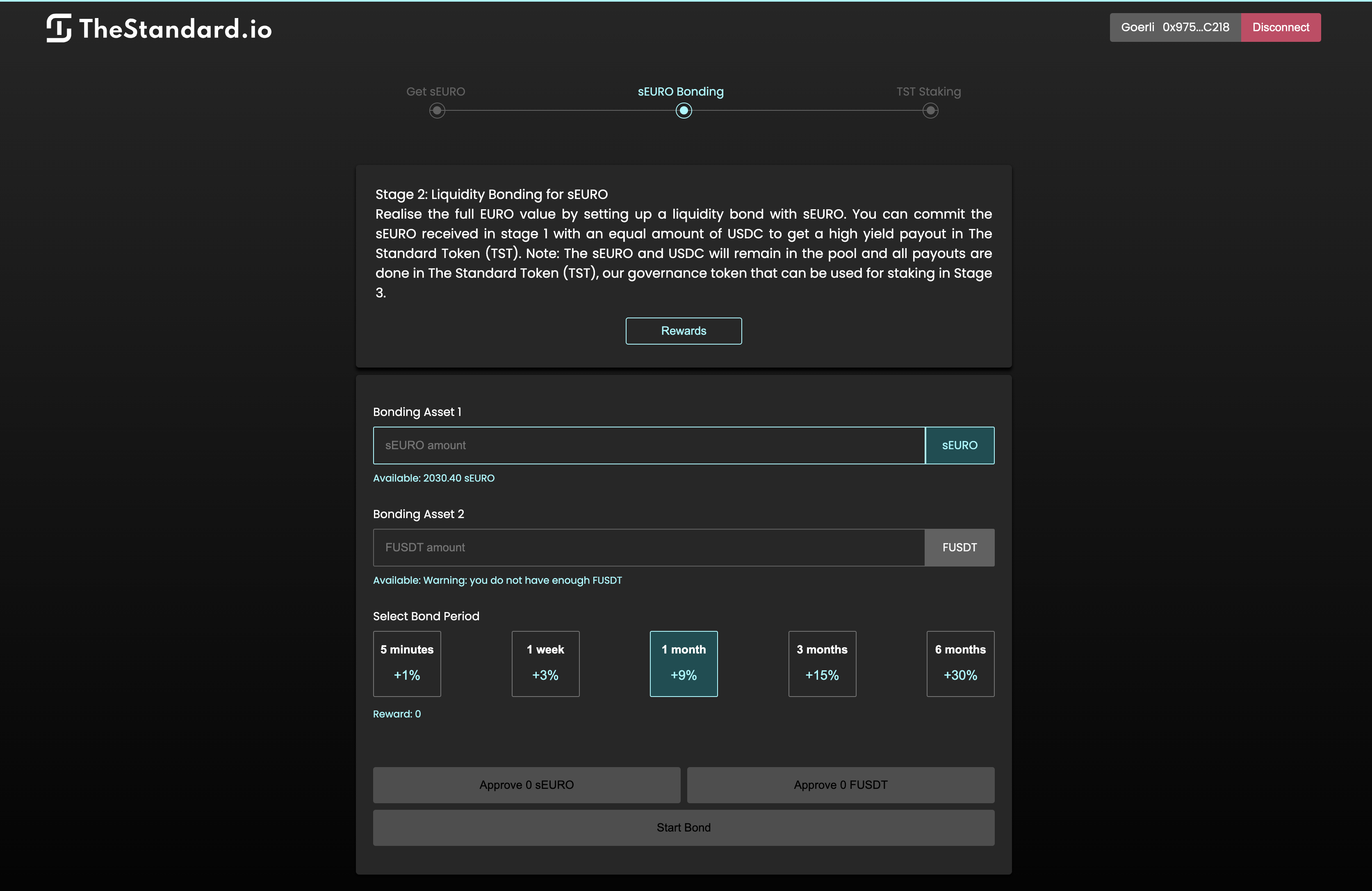Click the FUSDT insufficient balance warning
Image resolution: width=1372 pixels, height=891 pixels.
point(497,580)
